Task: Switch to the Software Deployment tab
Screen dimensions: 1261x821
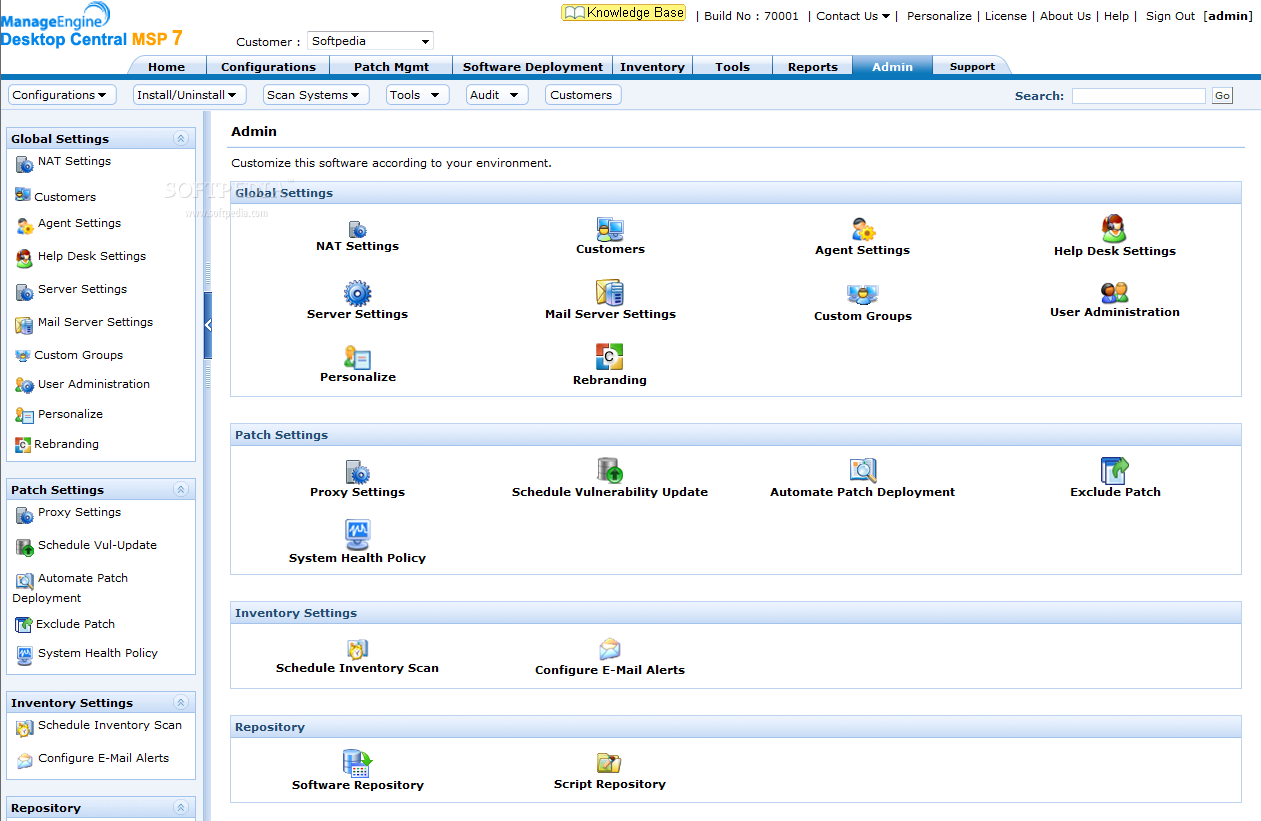Action: pyautogui.click(x=533, y=67)
